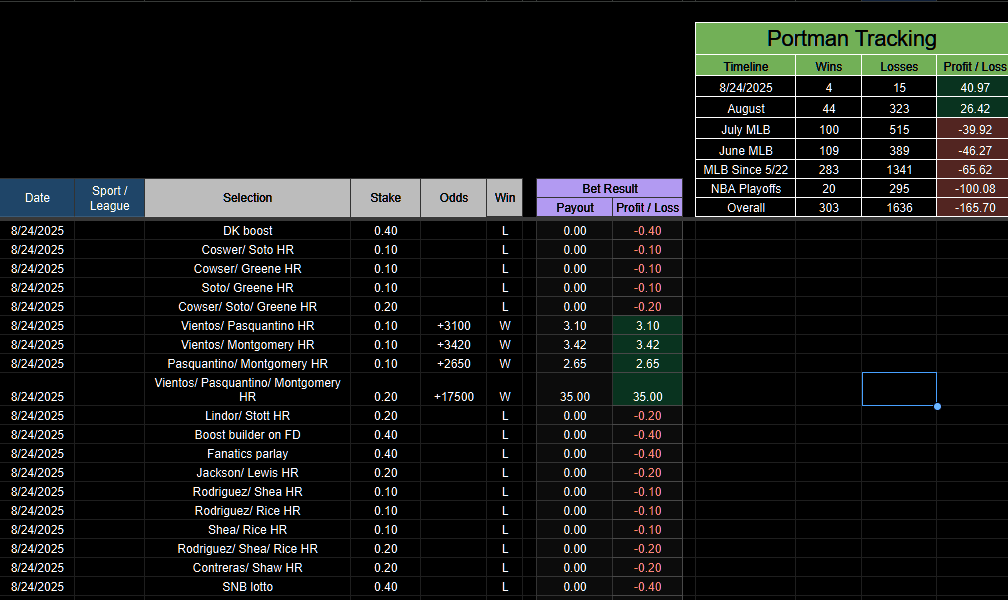Viewport: 1008px width, 600px height.
Task: Select the 35.00 payout cell
Action: pyautogui.click(x=575, y=390)
